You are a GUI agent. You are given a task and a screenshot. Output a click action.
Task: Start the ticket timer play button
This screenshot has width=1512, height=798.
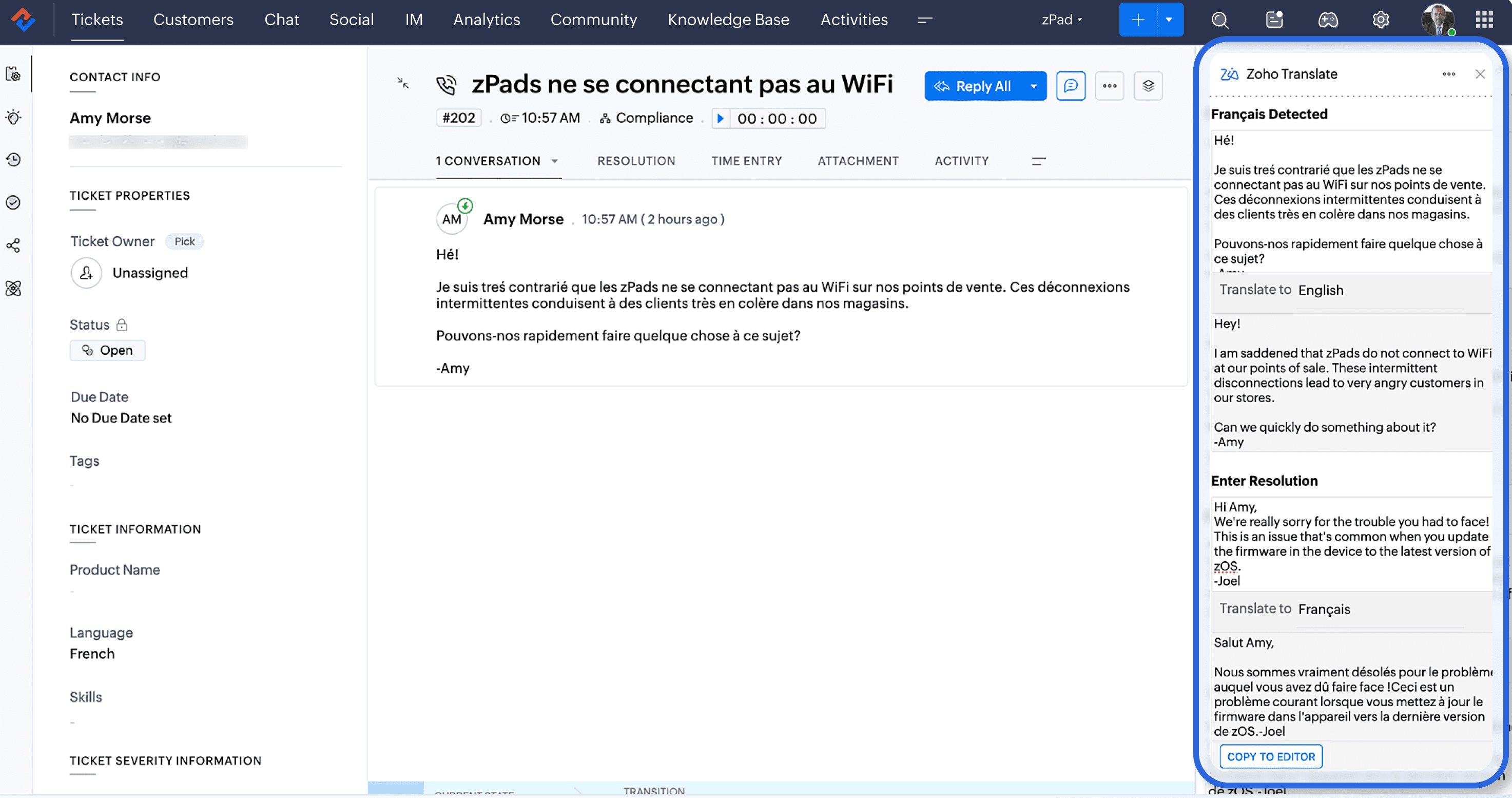click(x=720, y=119)
